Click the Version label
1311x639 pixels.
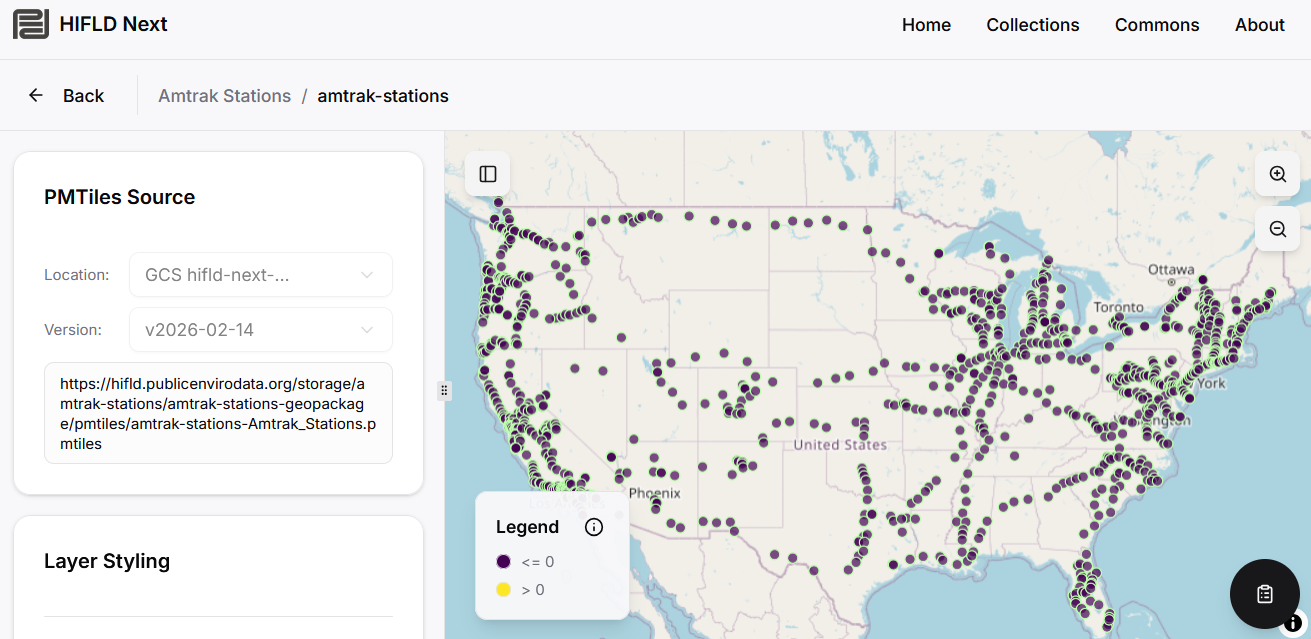click(73, 330)
